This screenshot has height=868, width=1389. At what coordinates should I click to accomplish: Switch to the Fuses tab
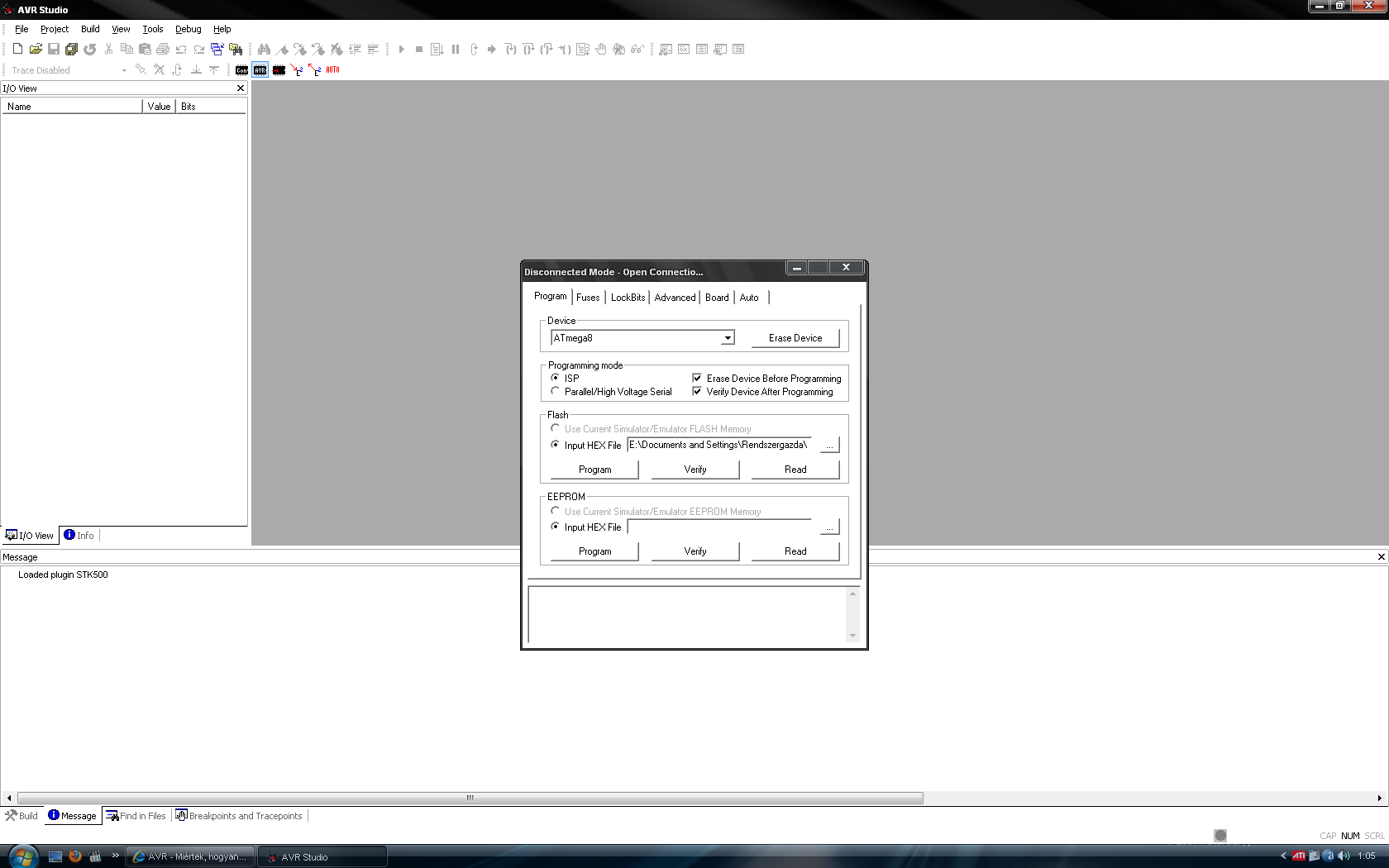coord(589,298)
